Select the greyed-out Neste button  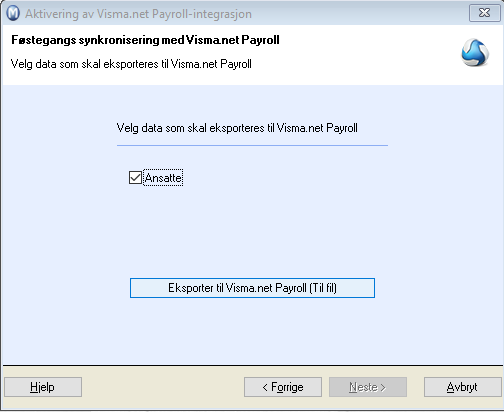tap(368, 387)
